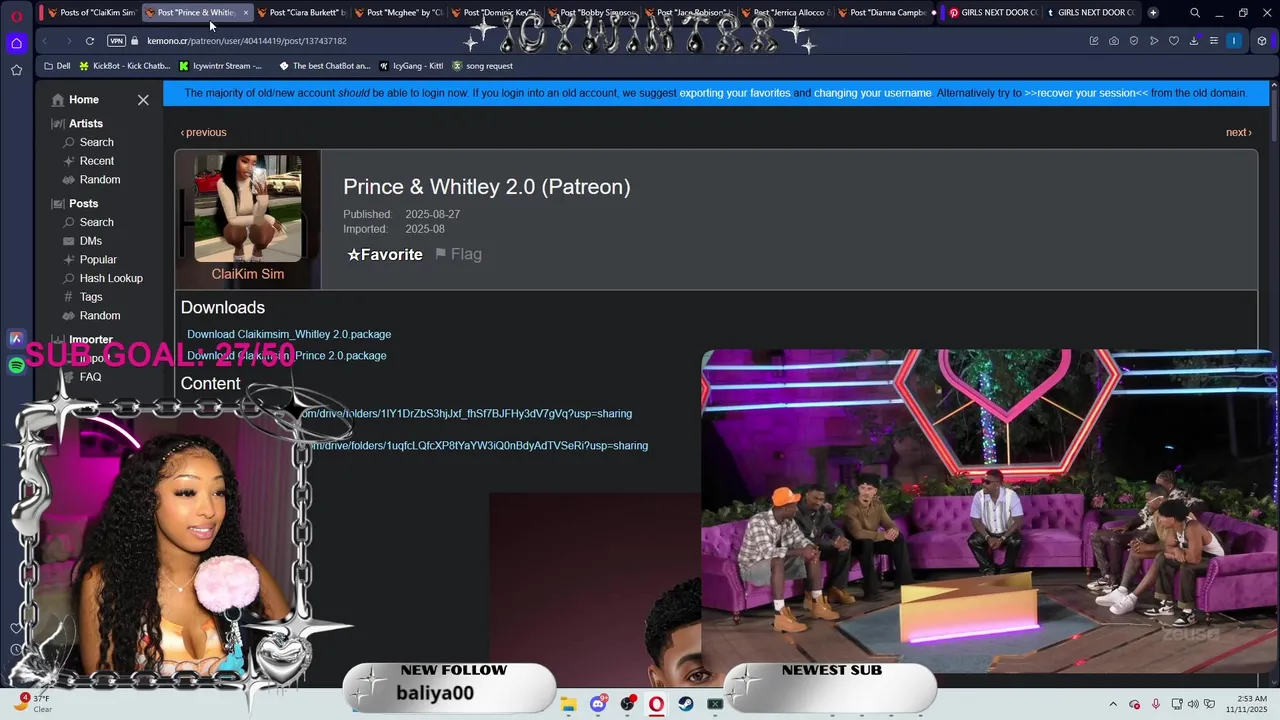The width and height of the screenshot is (1280, 720).
Task: Click the Opera sidebar home icon
Action: coord(16,43)
